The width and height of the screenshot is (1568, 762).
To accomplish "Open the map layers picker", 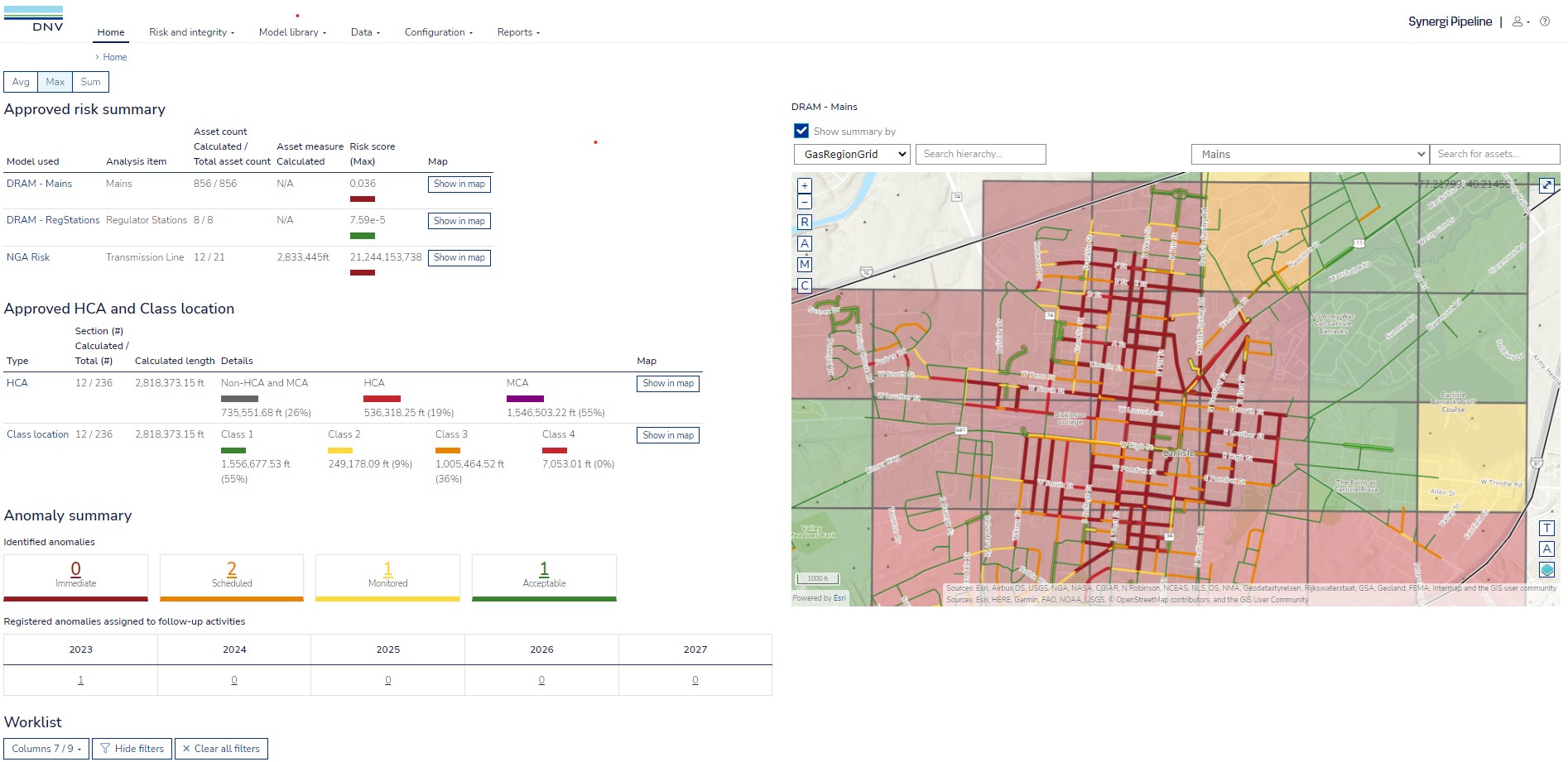I will coord(1546,568).
